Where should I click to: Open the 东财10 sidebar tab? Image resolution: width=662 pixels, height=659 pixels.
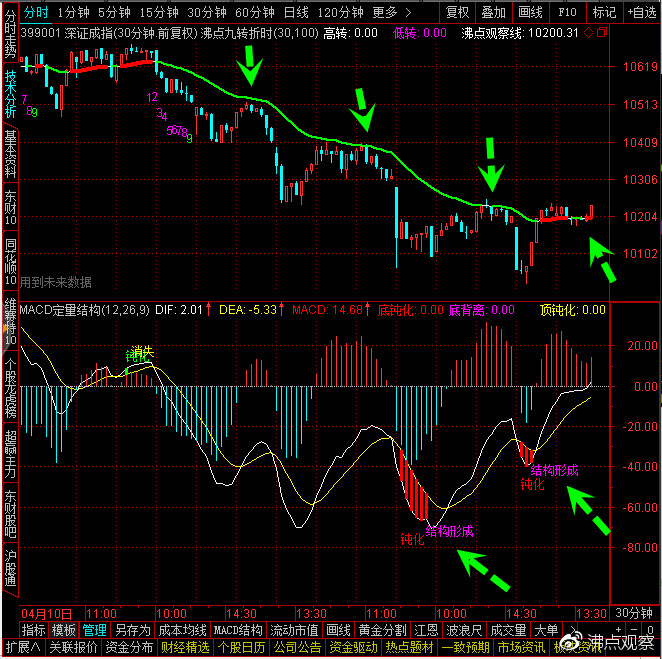[10, 208]
